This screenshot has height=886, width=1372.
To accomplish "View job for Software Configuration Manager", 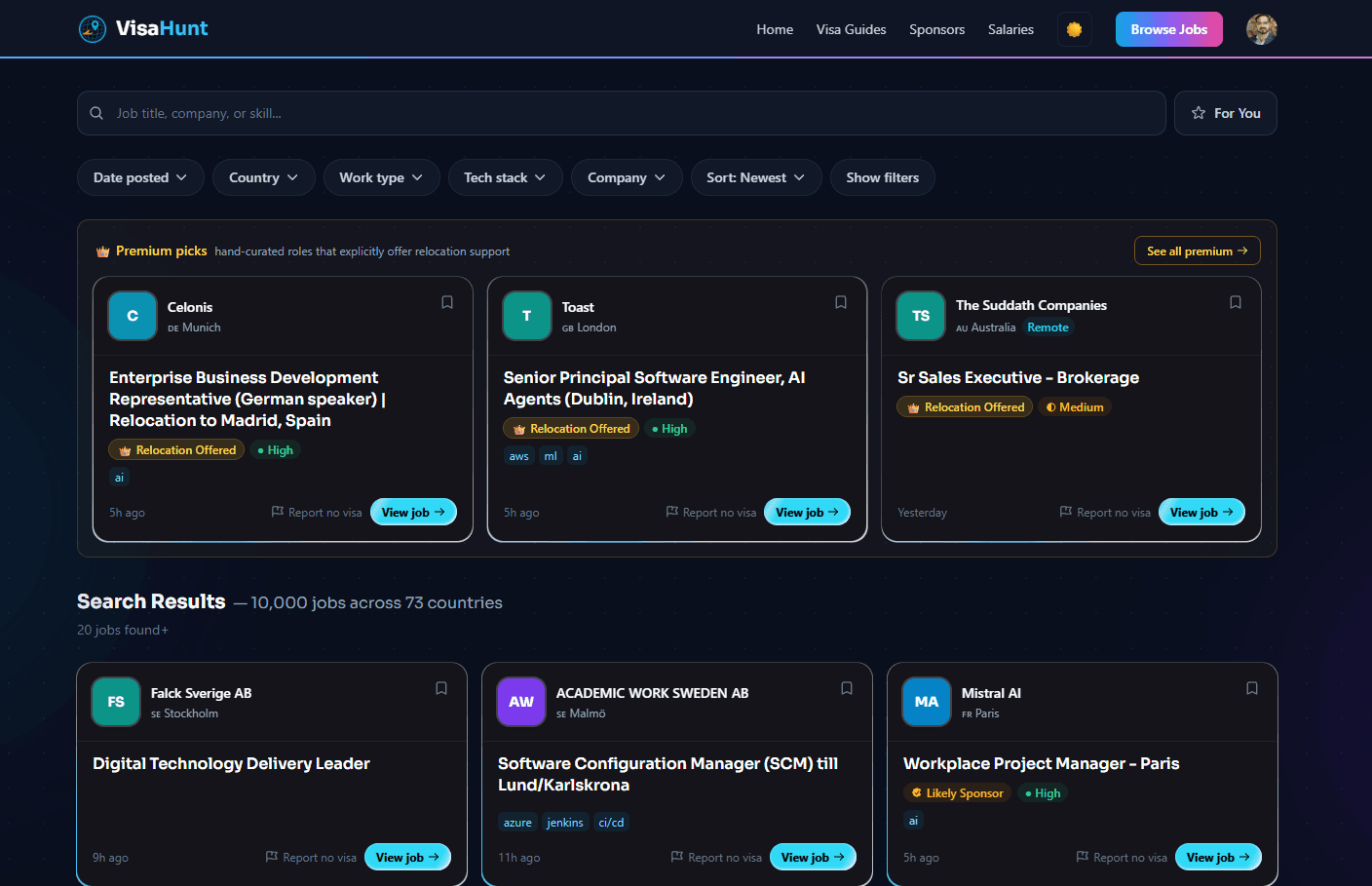I will pos(813,857).
